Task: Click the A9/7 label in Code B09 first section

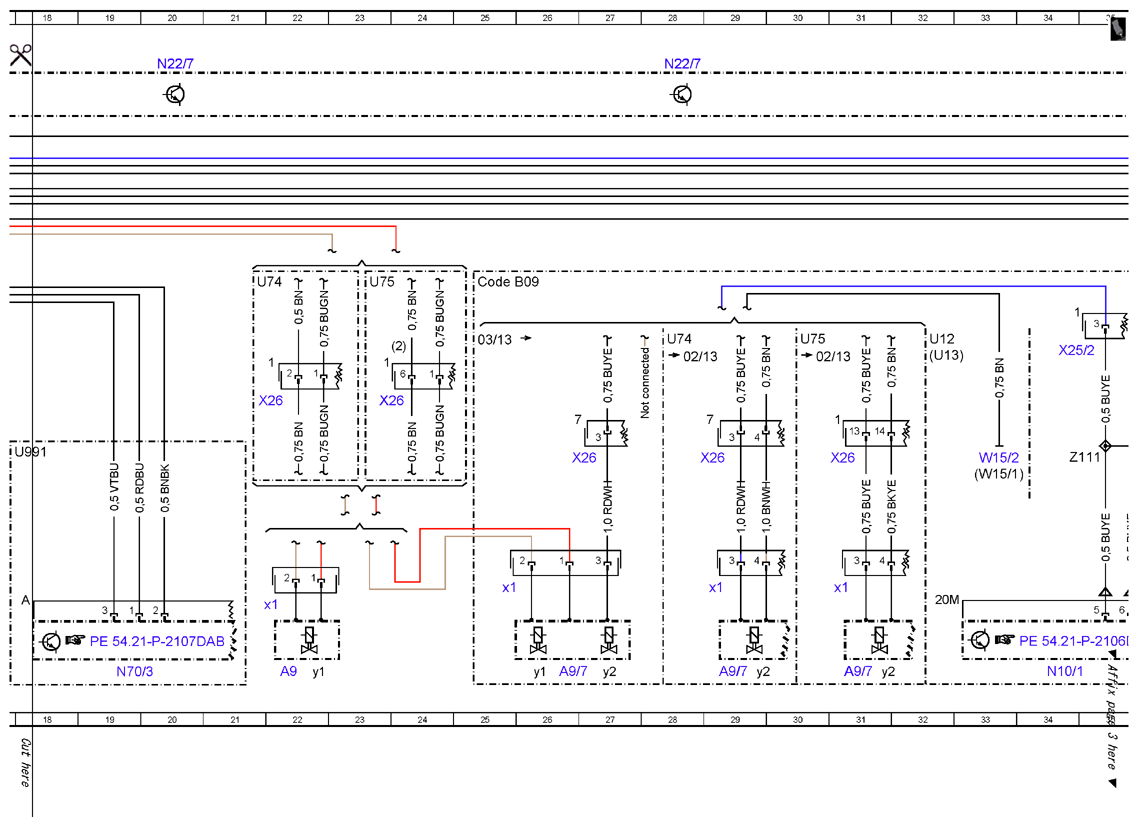Action: coord(573,672)
